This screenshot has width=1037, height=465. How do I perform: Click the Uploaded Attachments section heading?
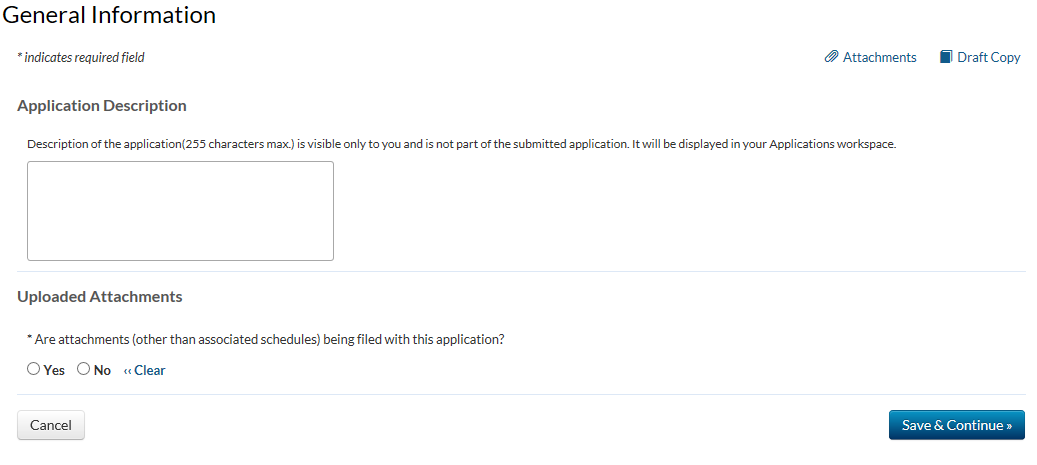pos(100,296)
